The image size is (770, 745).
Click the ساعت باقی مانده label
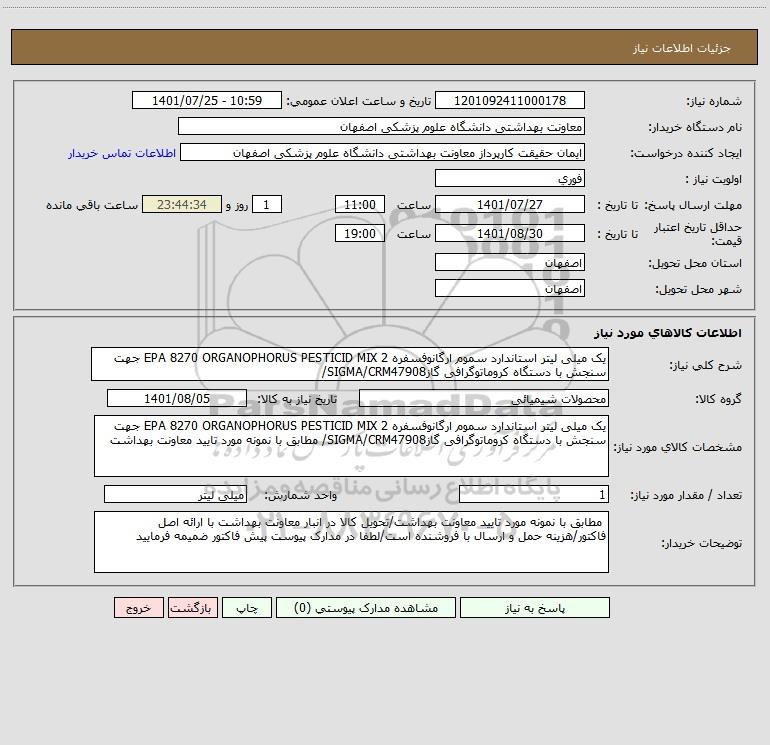pyautogui.click(x=92, y=205)
